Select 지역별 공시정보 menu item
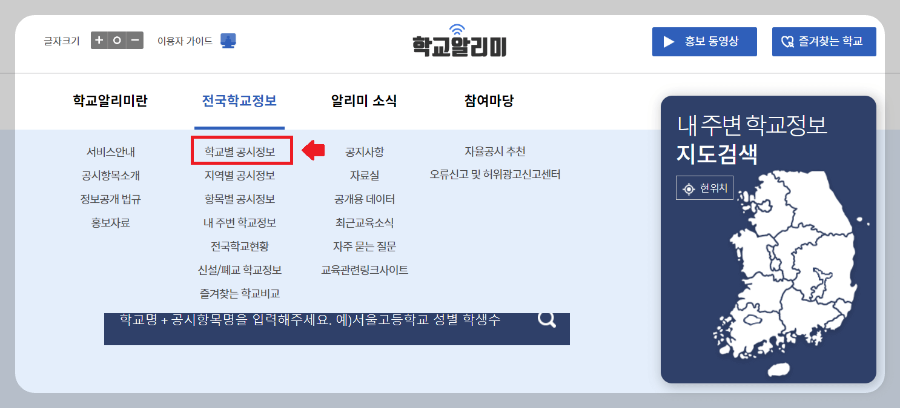The height and width of the screenshot is (408, 900). click(x=240, y=175)
